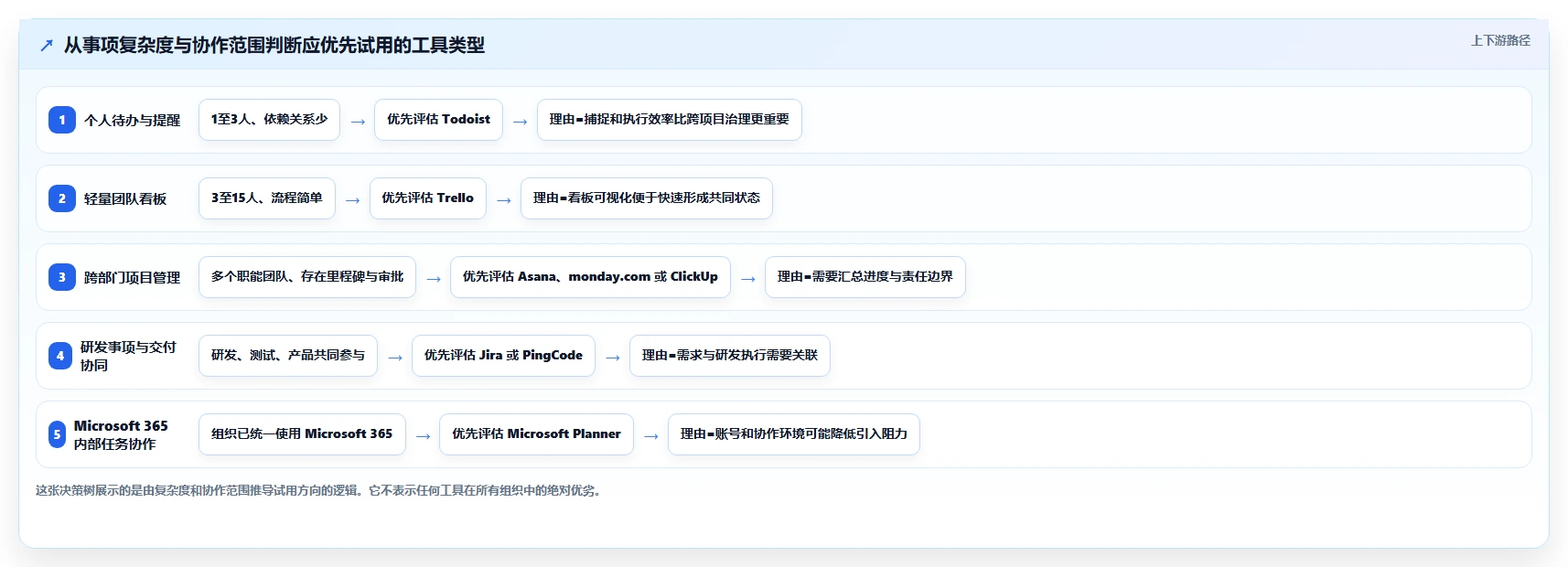Screen dimensions: 1568x567
Task: Select the 3至15人、流程简单 condition box
Action: click(267, 198)
